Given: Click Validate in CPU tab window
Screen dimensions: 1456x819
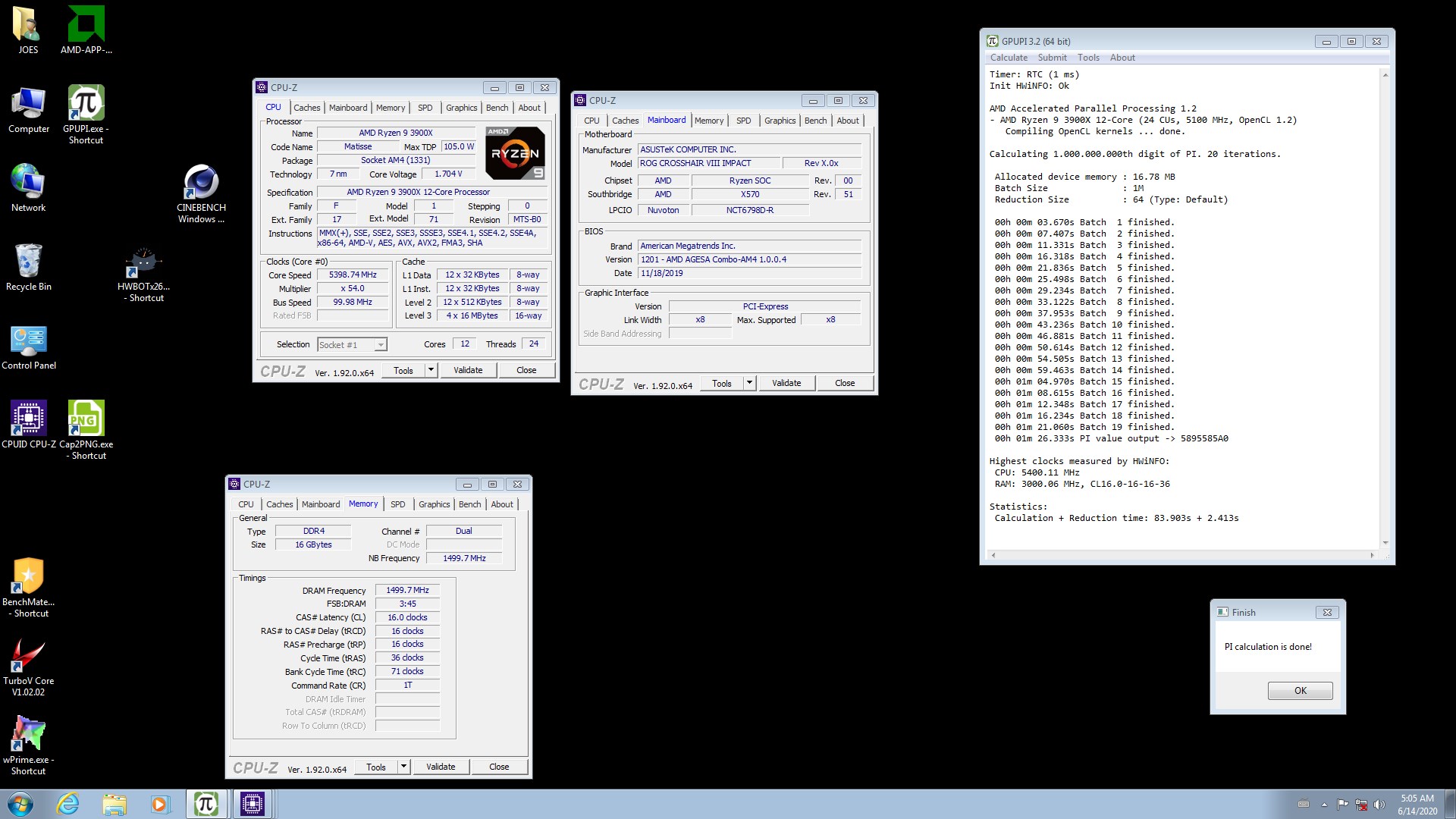Looking at the screenshot, I should tap(468, 370).
